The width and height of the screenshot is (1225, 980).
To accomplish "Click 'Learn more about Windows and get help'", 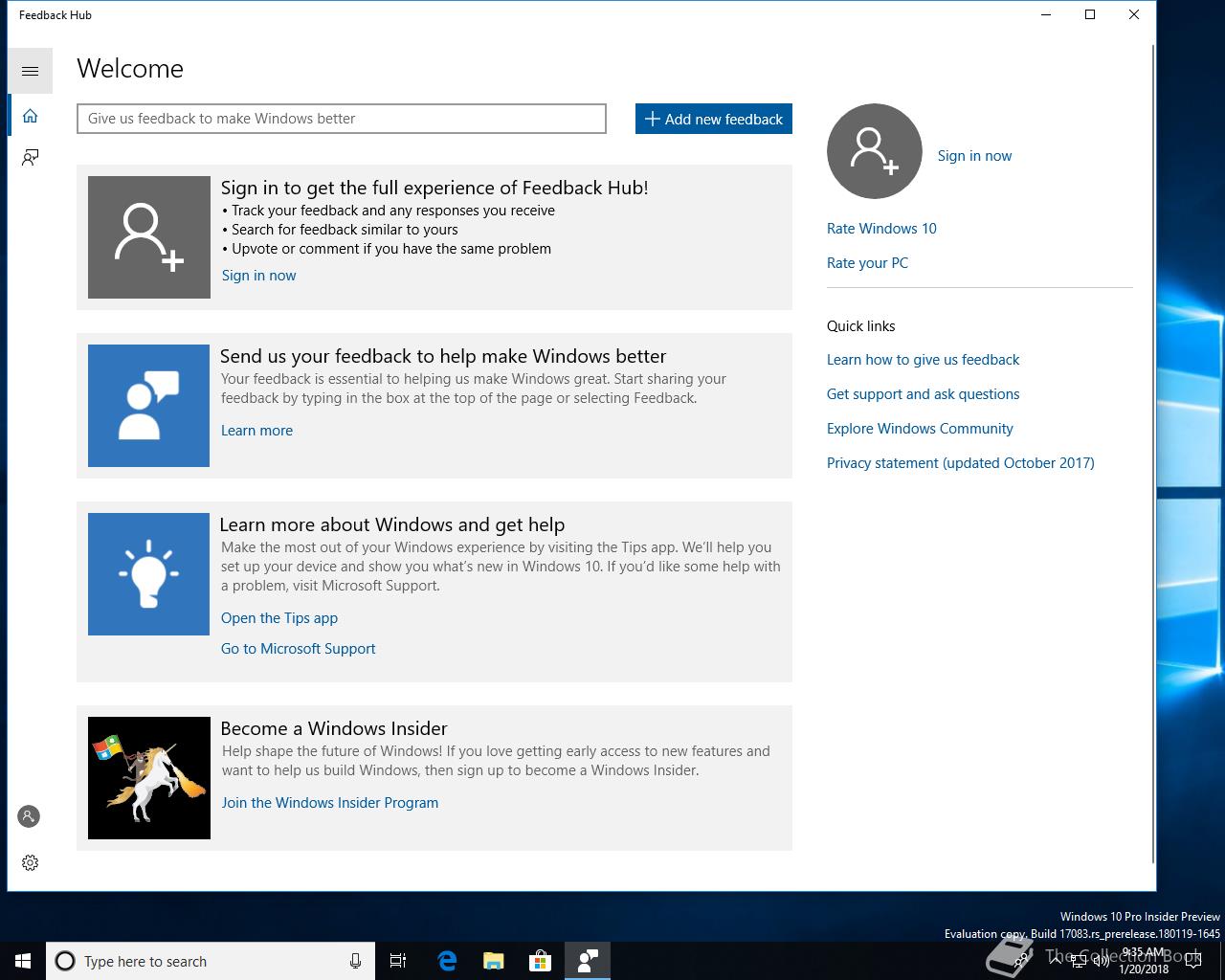I will click(392, 524).
